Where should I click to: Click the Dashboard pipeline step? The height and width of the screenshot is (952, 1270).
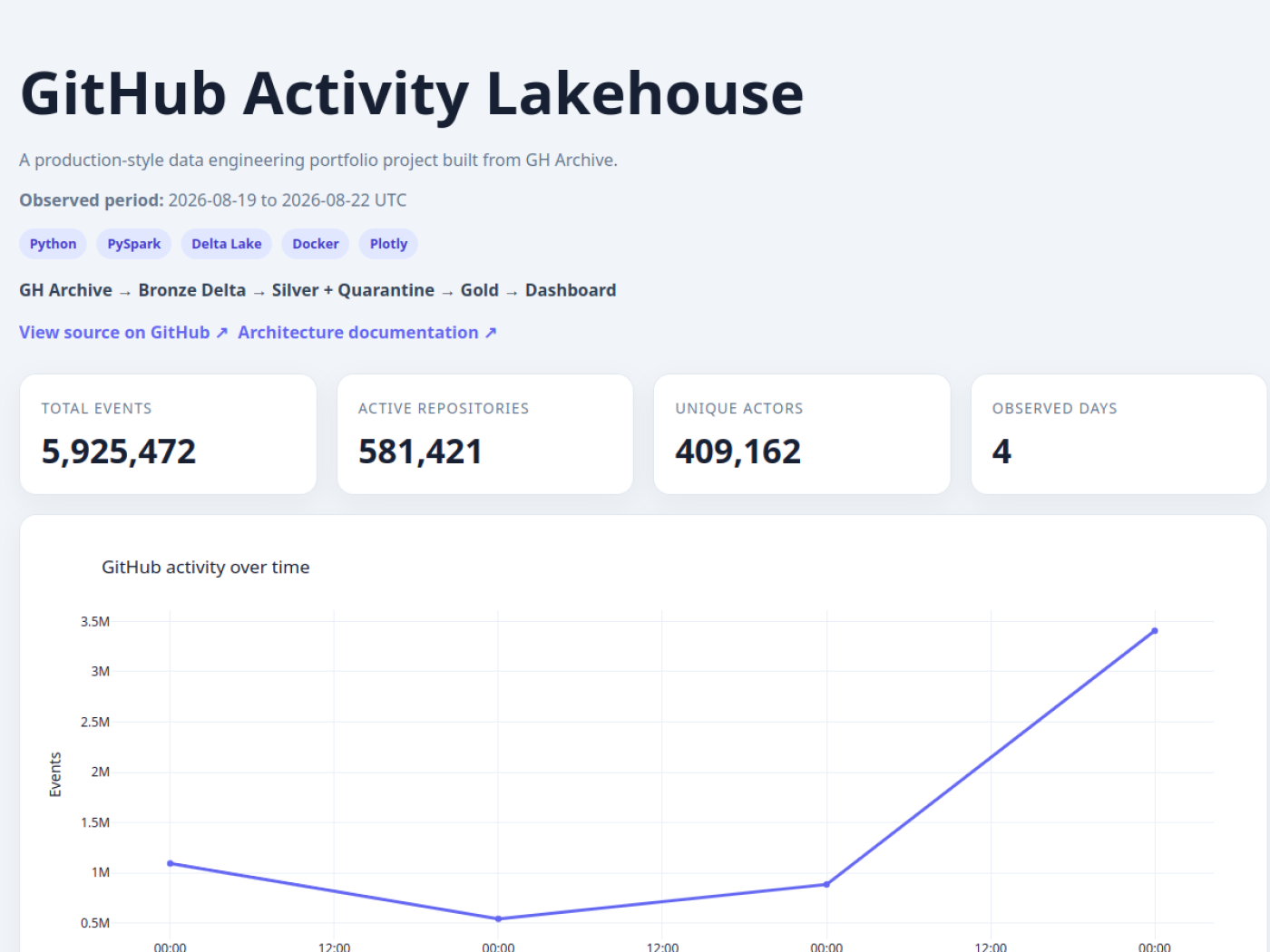pos(571,290)
